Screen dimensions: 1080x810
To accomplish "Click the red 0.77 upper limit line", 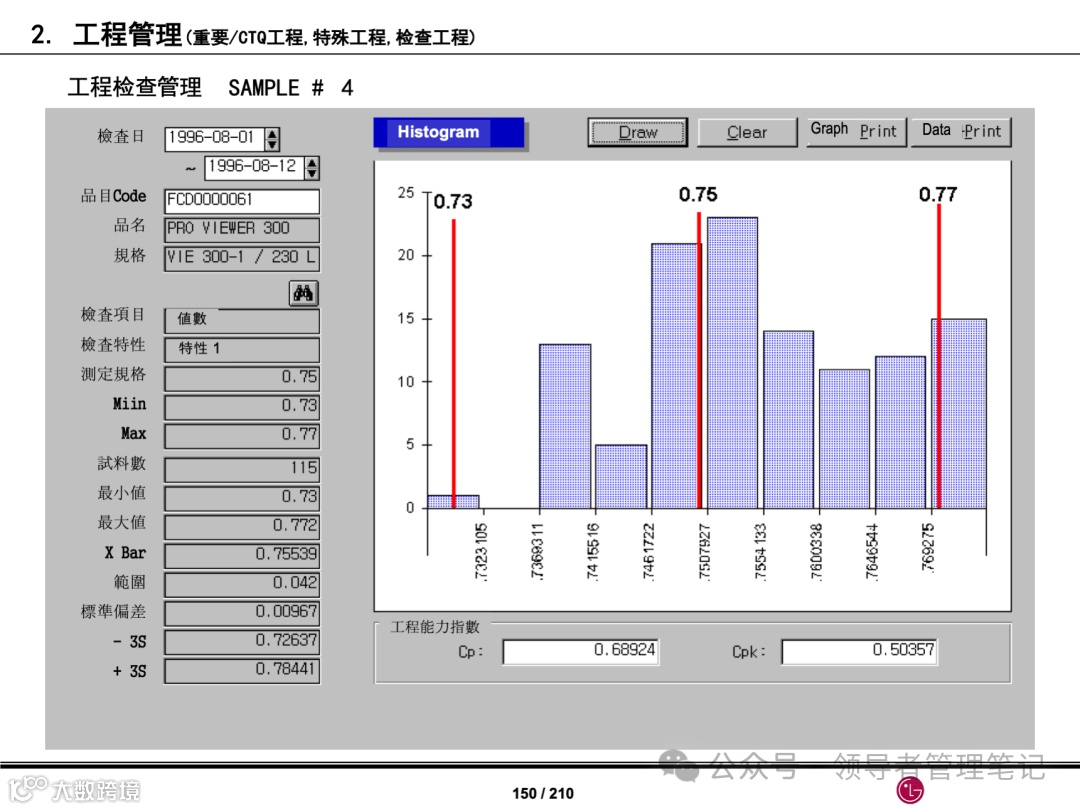I will coord(939,356).
